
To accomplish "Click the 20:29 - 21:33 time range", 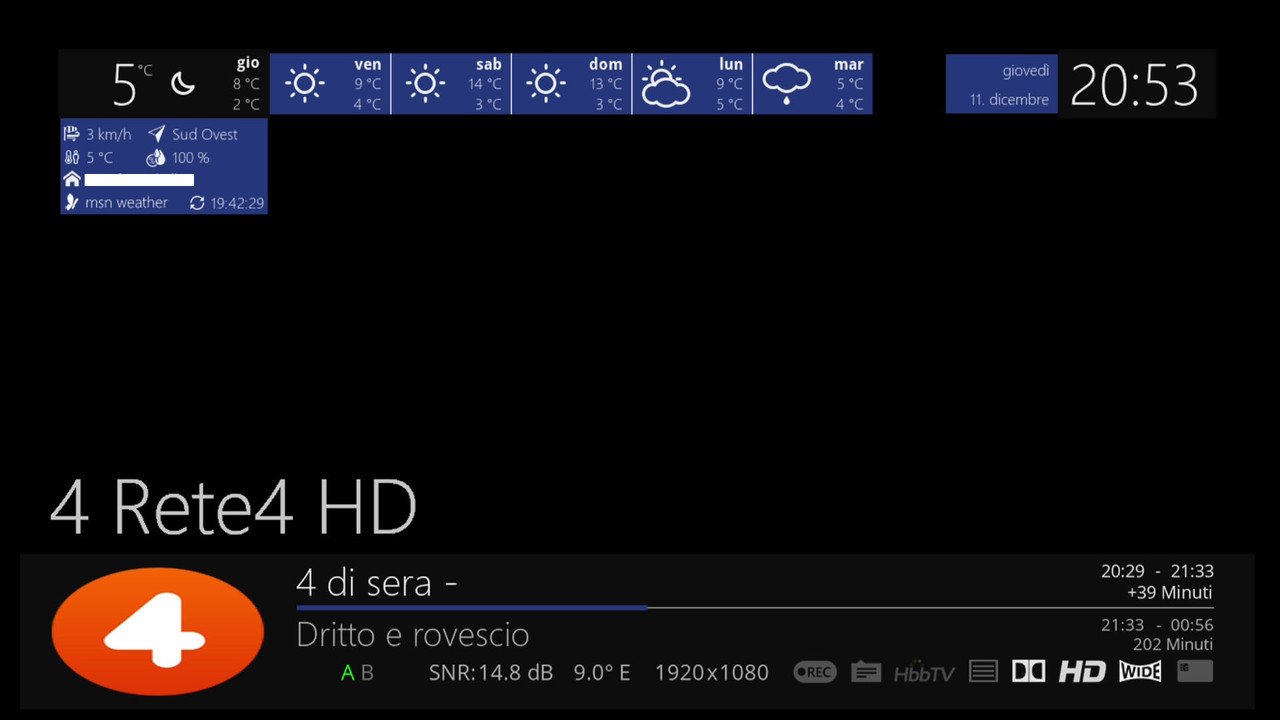I will tap(1157, 571).
